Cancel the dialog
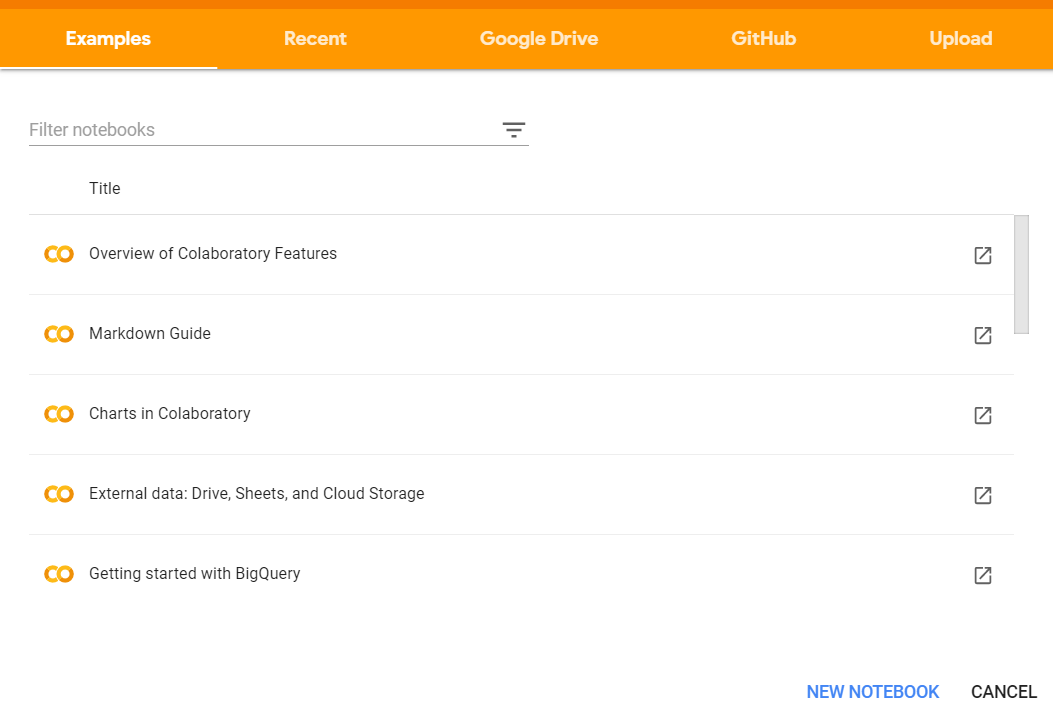 pyautogui.click(x=1003, y=692)
